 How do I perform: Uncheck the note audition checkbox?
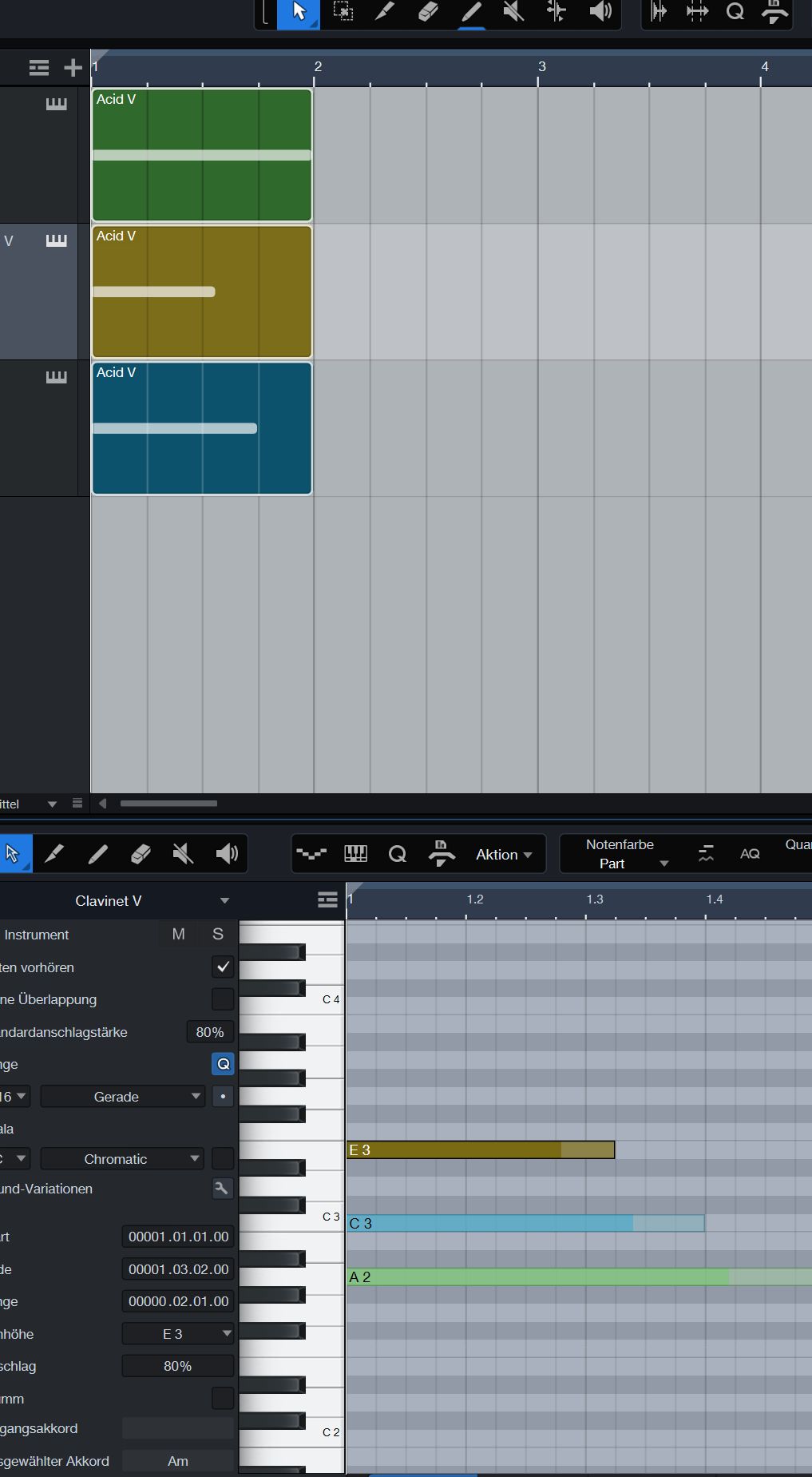pyautogui.click(x=223, y=967)
